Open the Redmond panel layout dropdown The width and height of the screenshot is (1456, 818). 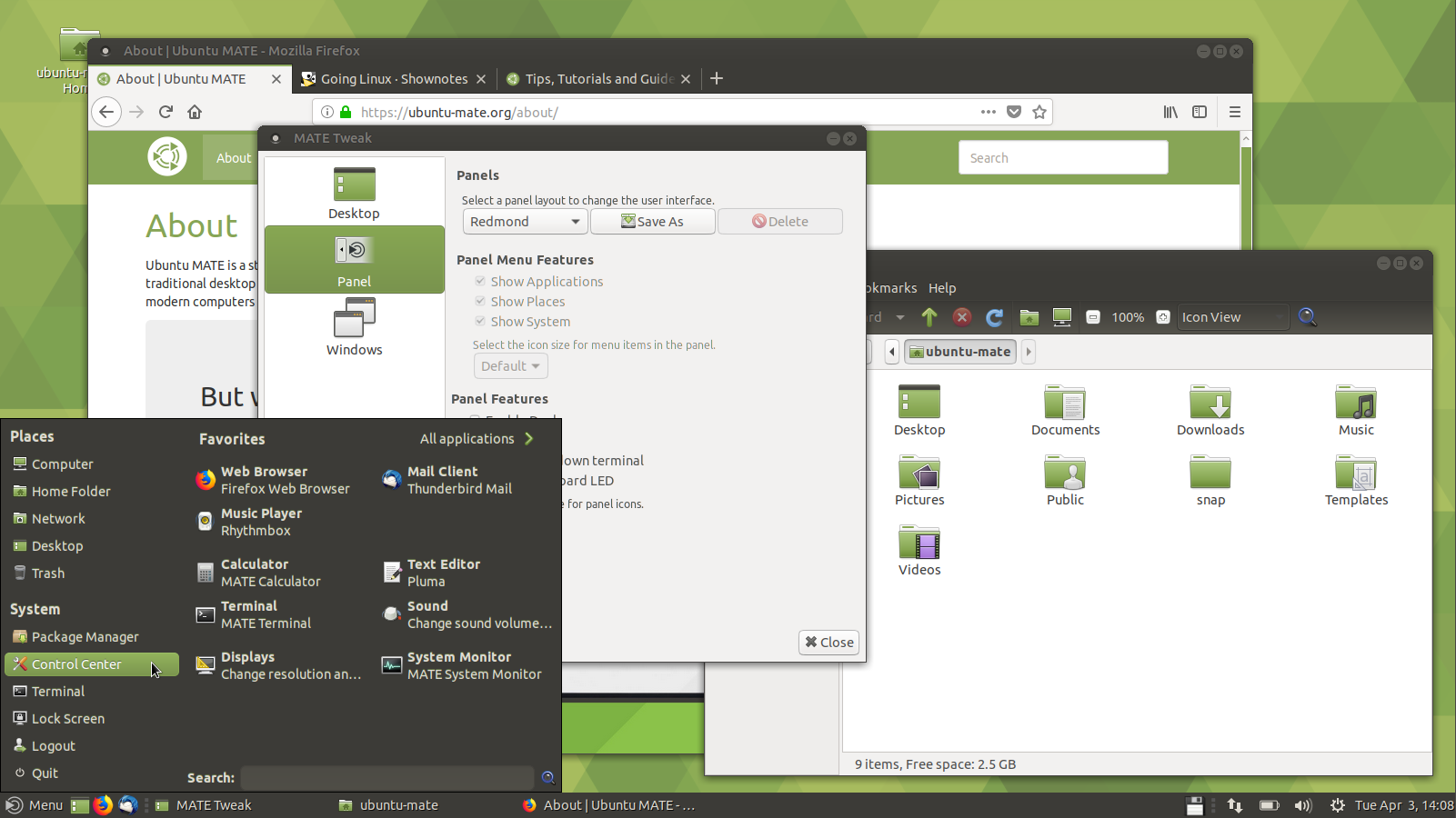[526, 222]
